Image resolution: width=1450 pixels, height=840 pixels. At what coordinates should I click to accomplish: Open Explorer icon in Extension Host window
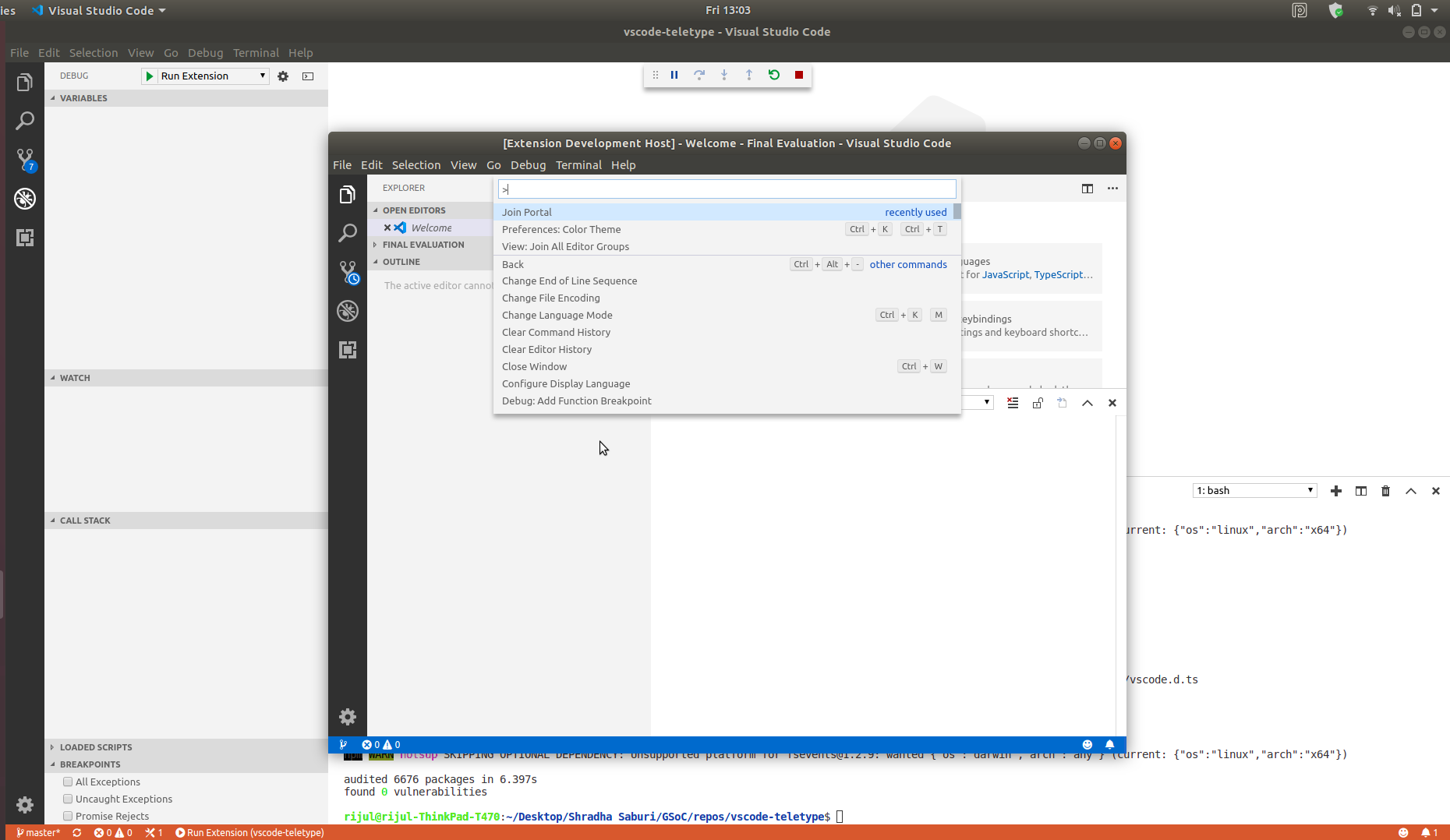(x=348, y=194)
